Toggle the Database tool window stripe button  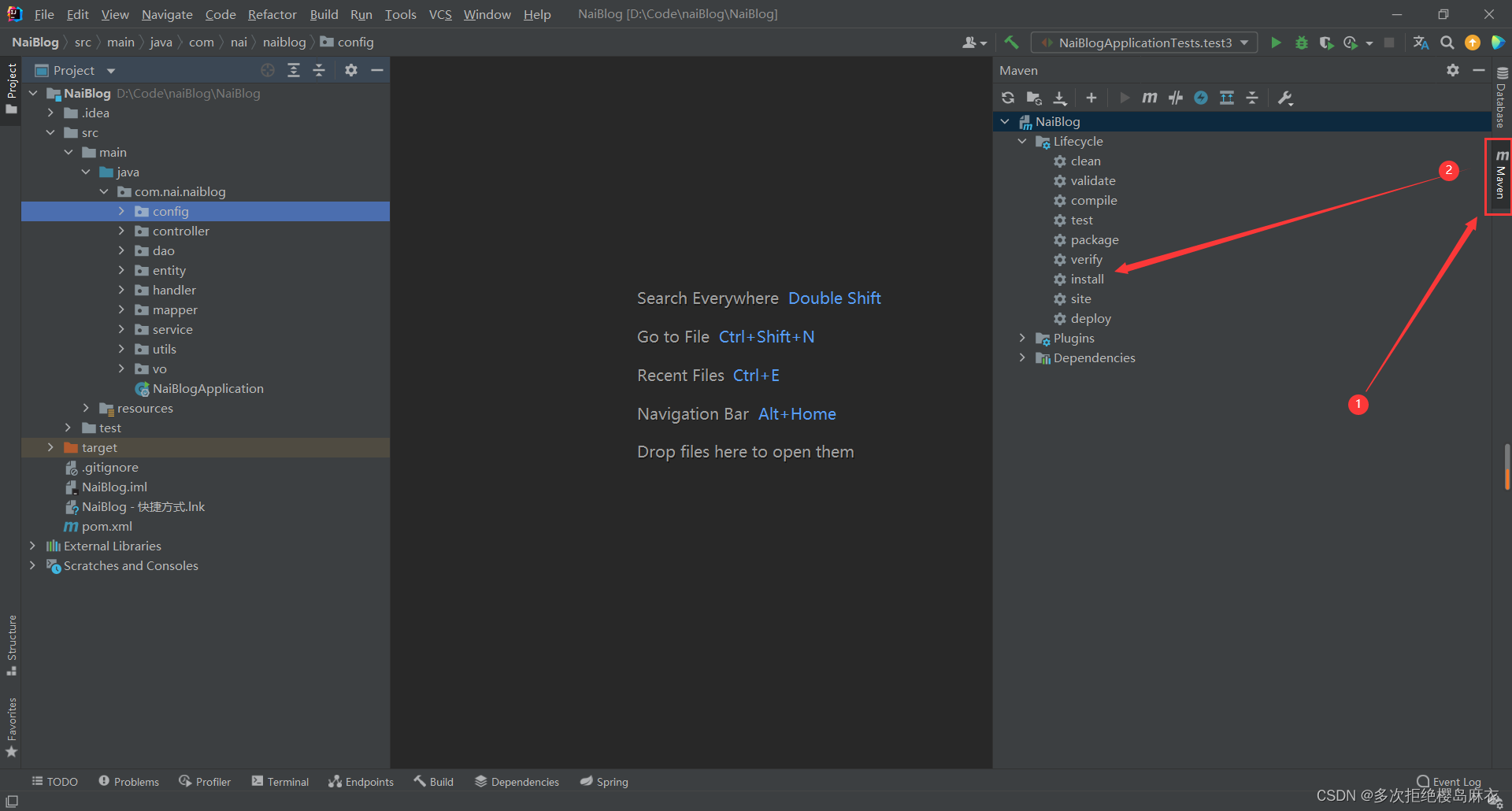pos(1502,98)
